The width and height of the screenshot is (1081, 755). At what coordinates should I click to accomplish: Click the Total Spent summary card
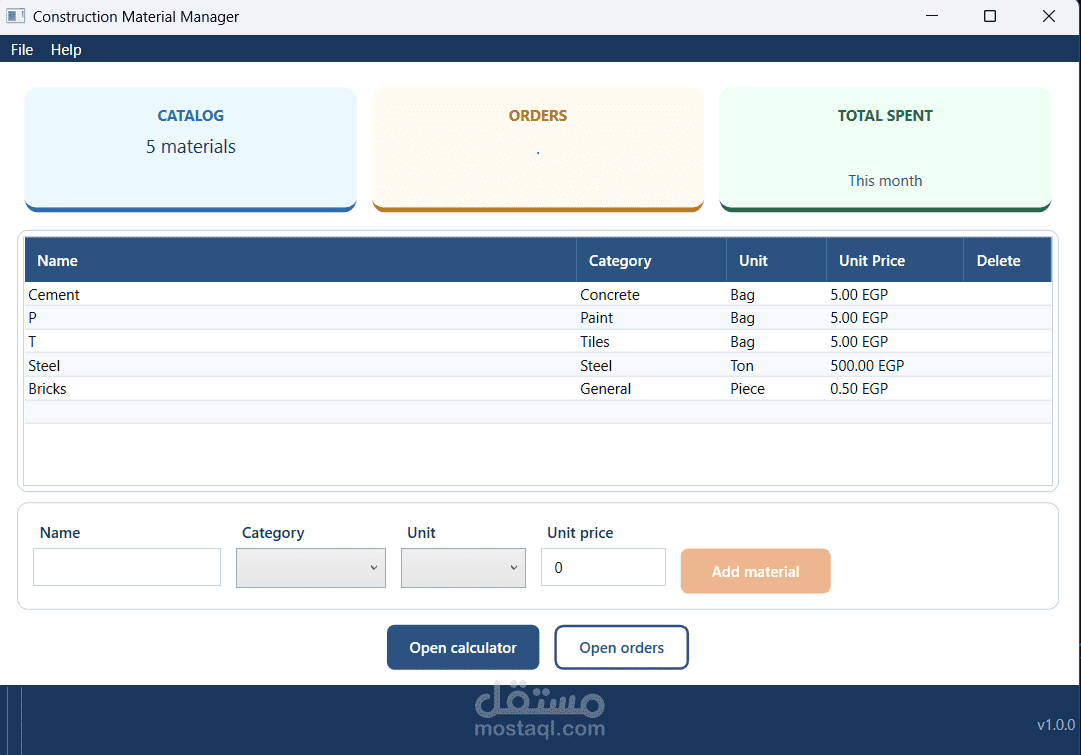[x=885, y=149]
